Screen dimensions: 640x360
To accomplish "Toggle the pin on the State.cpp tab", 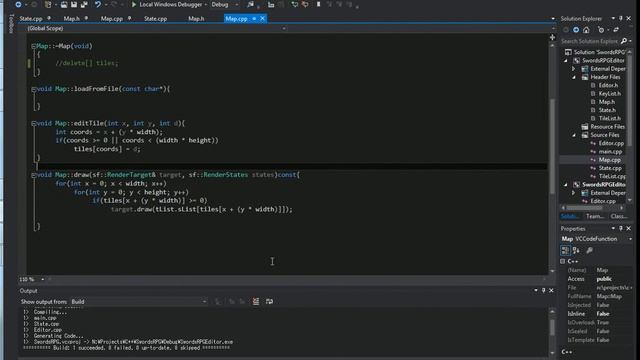I will [x=49, y=18].
